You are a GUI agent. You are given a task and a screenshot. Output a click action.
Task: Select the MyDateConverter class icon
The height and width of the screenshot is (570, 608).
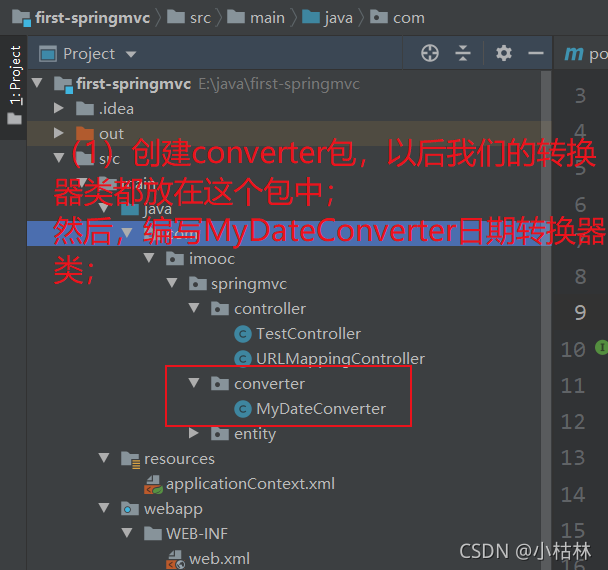243,409
